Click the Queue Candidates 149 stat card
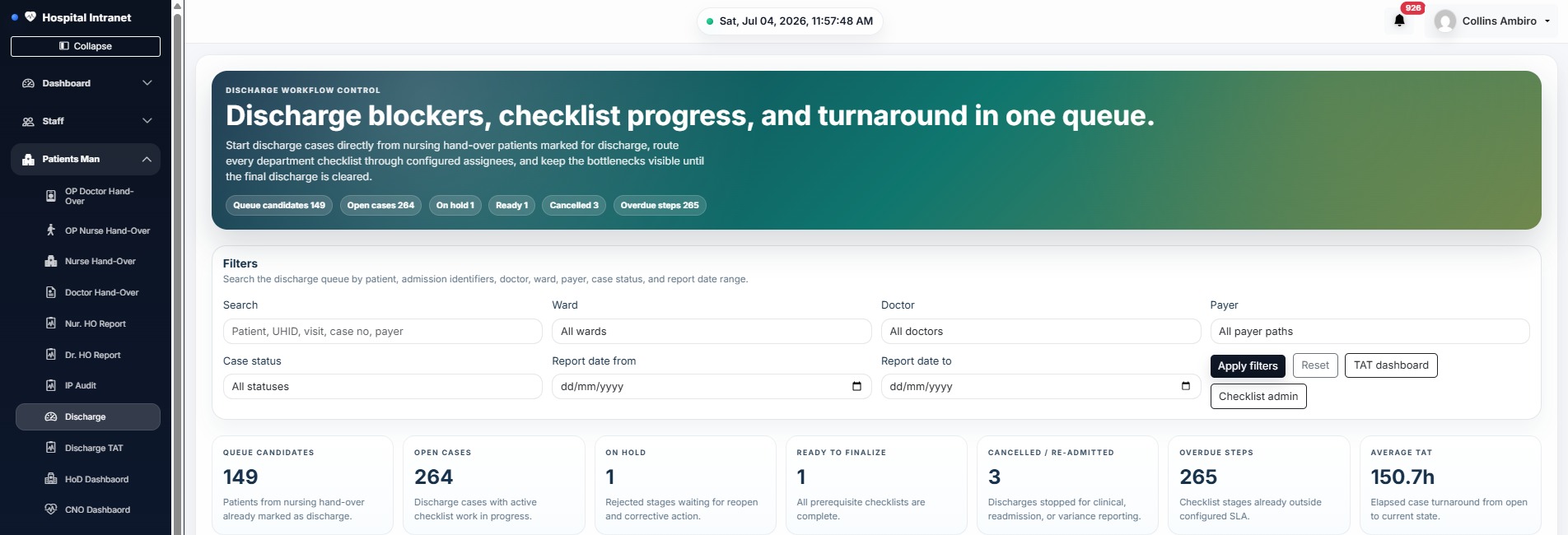The image size is (1568, 535). (302, 486)
